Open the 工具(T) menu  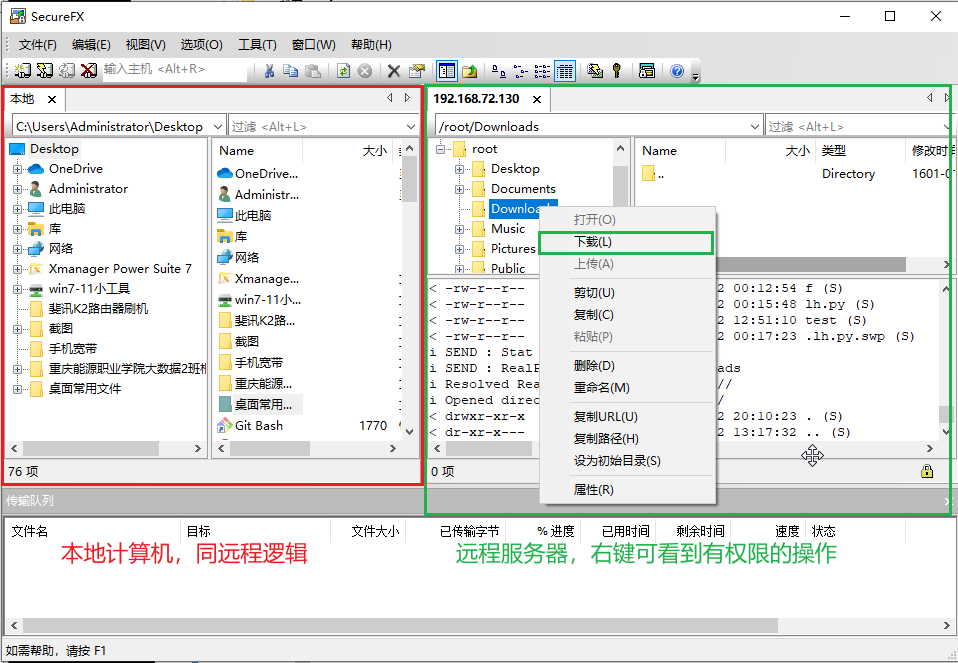[x=257, y=45]
